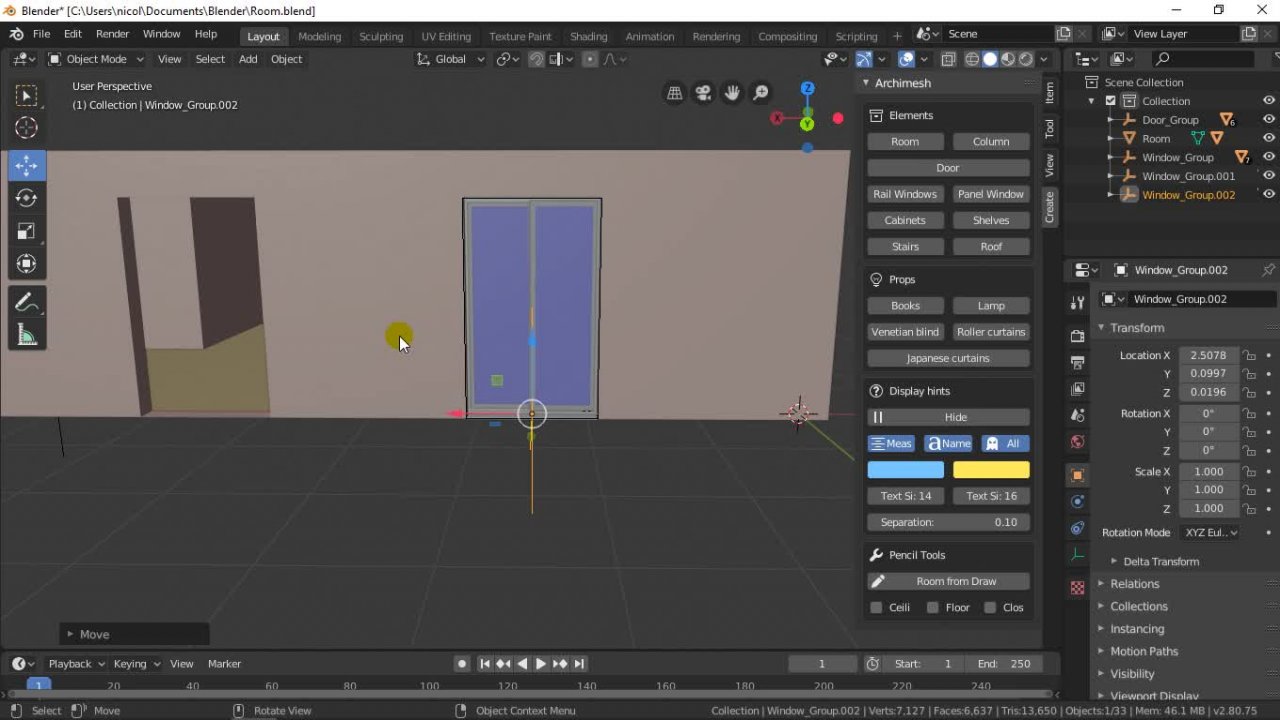Click the Room from Draw button

956,581
